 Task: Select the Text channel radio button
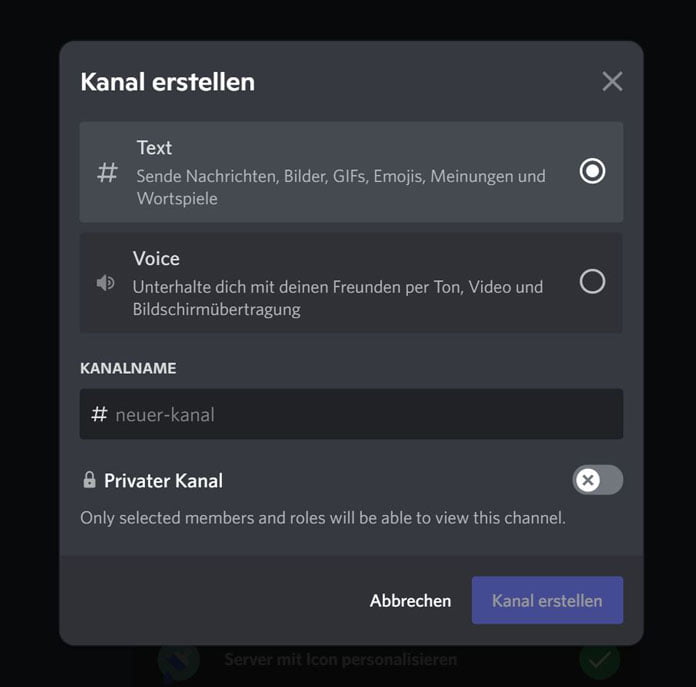[x=592, y=172]
